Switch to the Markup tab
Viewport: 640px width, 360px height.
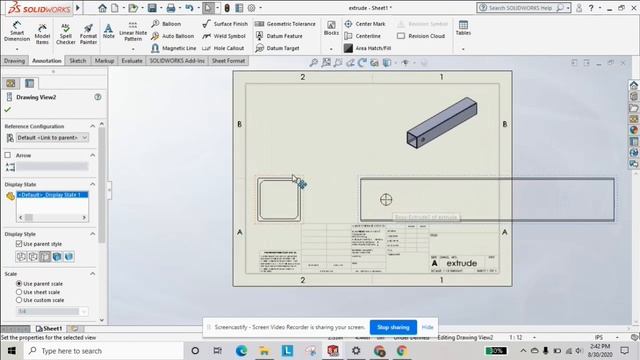[104, 61]
